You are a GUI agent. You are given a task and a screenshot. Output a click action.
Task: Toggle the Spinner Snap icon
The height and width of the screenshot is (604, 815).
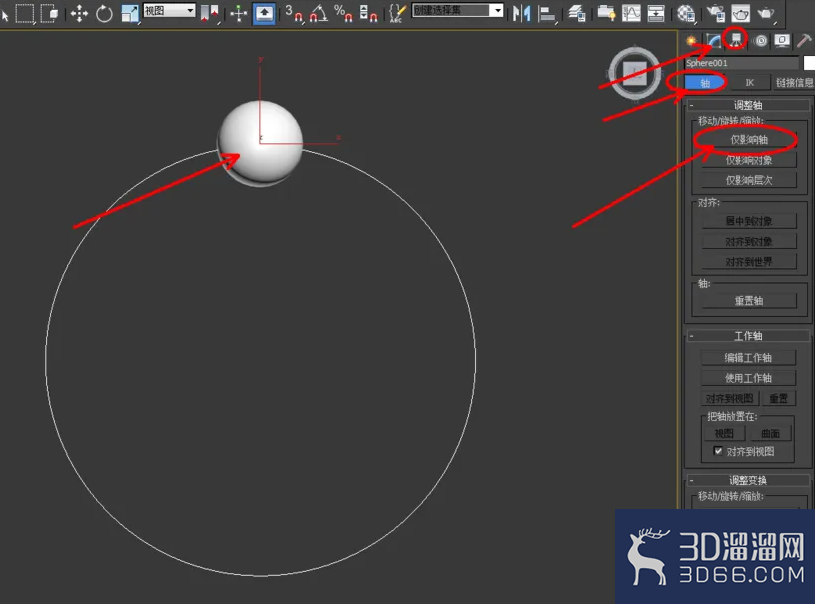point(368,13)
